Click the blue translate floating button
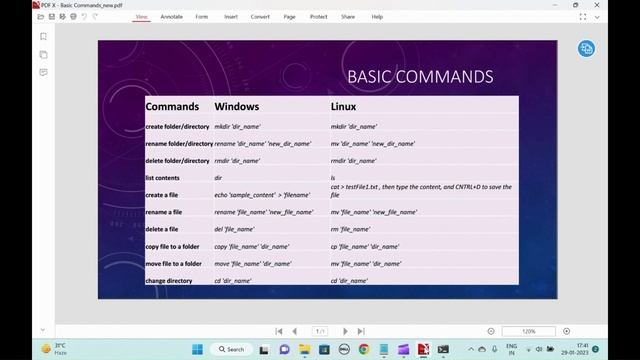The image size is (640, 360). (x=586, y=49)
